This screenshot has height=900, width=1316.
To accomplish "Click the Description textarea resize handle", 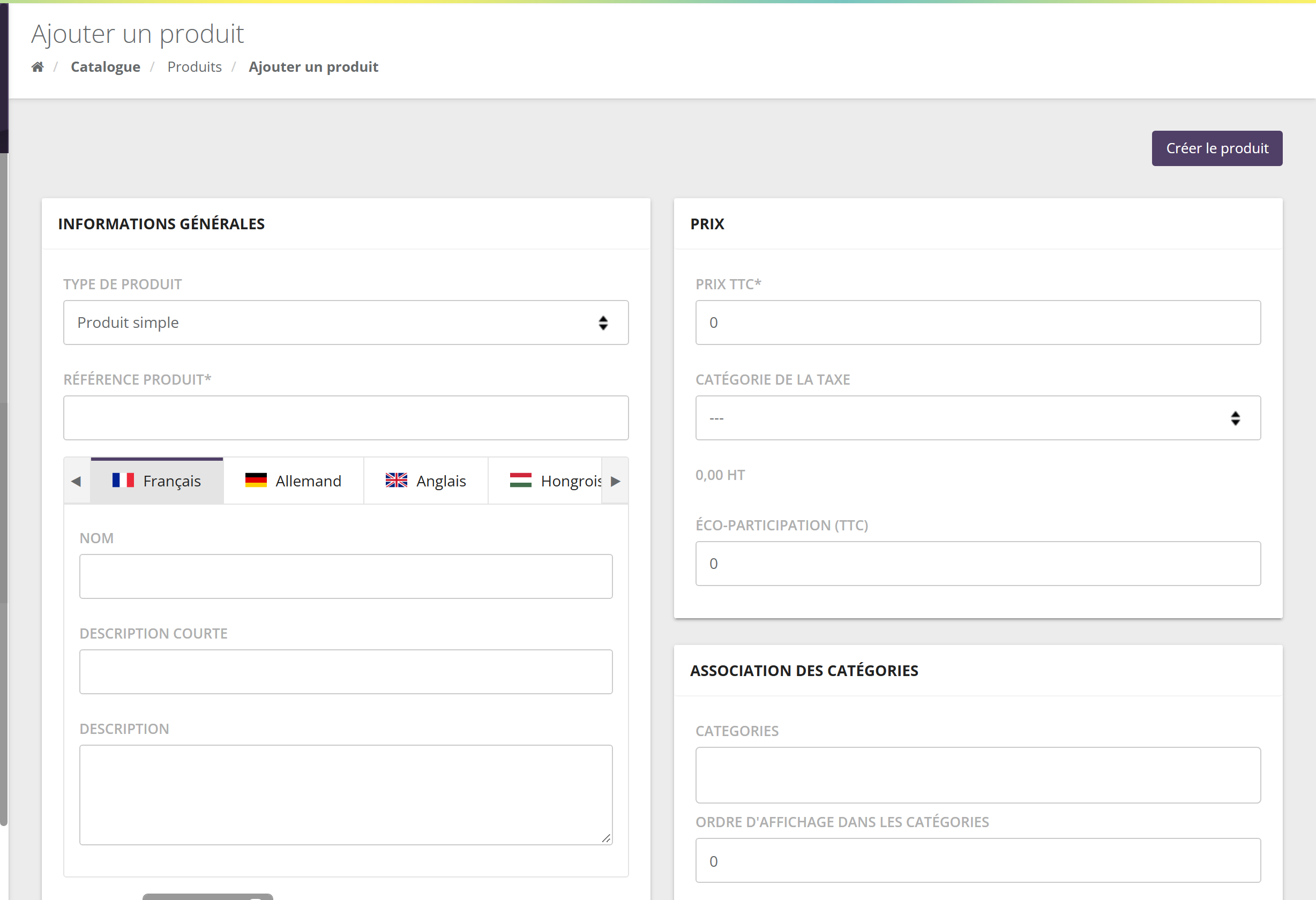I will pyautogui.click(x=606, y=838).
